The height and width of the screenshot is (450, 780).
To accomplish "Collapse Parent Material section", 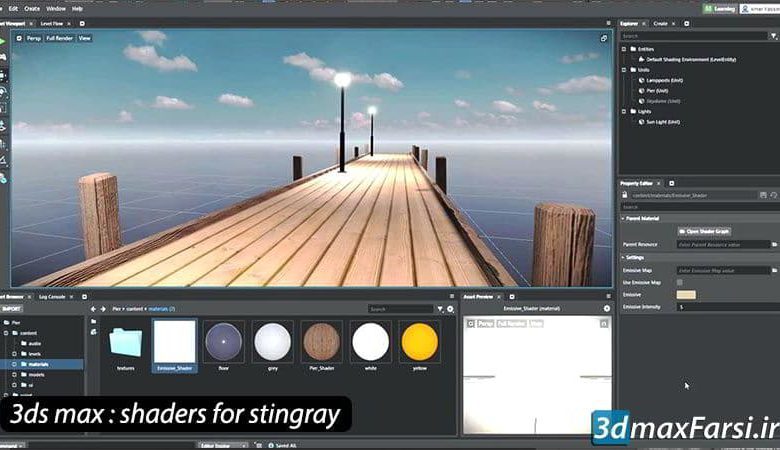I will [x=623, y=218].
